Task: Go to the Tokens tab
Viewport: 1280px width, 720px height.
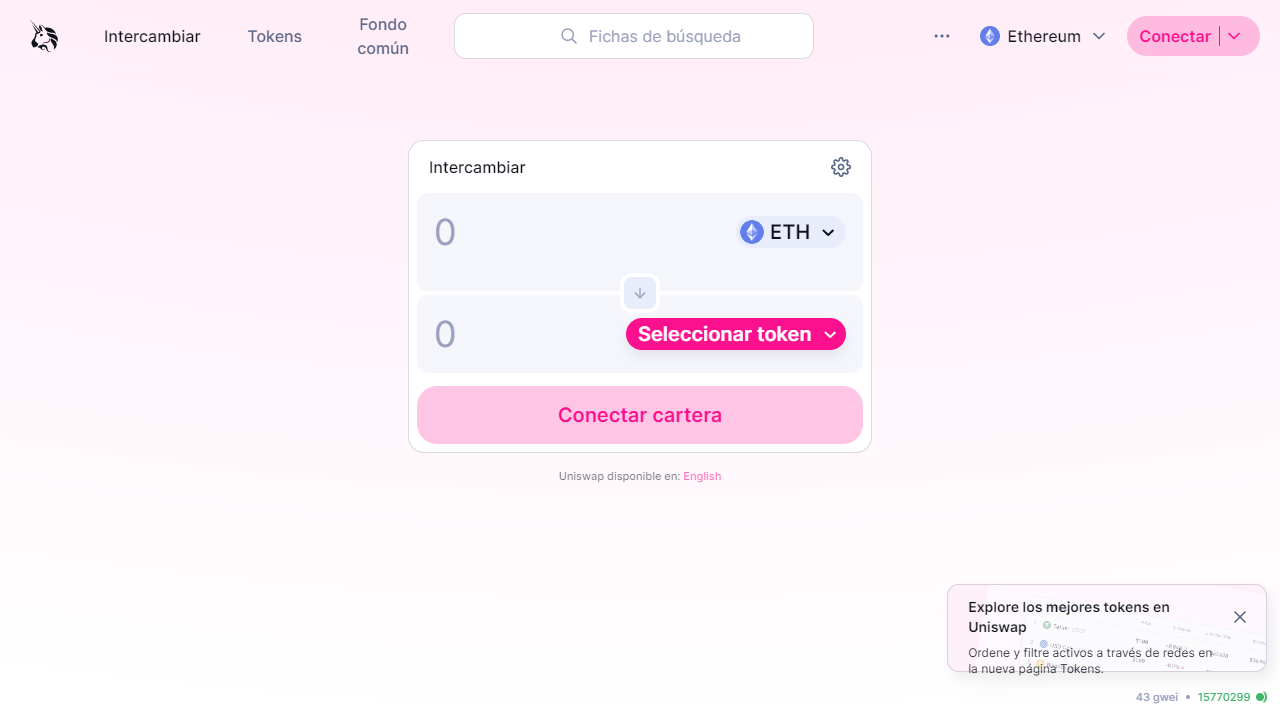Action: (x=275, y=36)
